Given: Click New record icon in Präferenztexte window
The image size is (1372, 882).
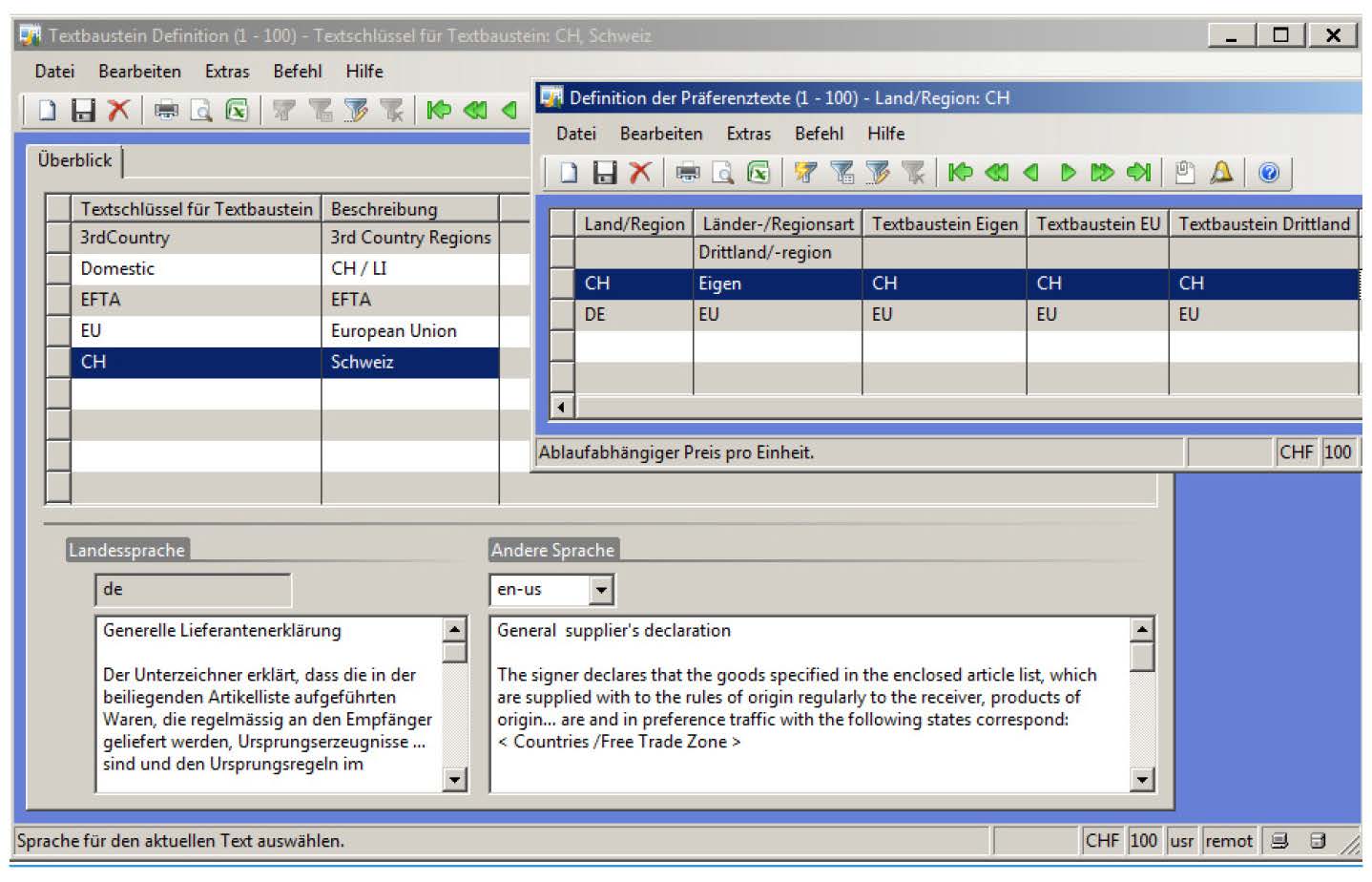Looking at the screenshot, I should [x=569, y=172].
